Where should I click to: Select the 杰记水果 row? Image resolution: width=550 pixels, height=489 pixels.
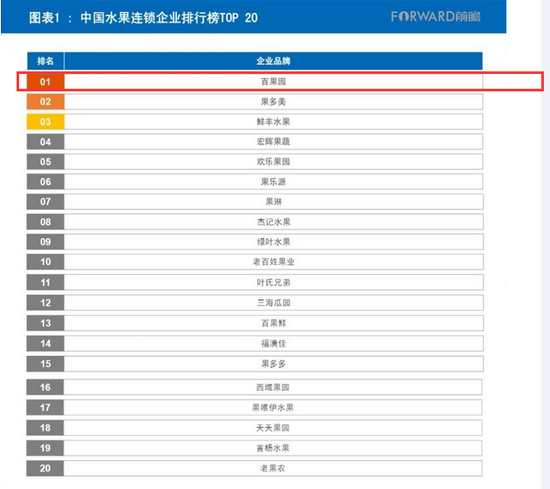pos(255,222)
